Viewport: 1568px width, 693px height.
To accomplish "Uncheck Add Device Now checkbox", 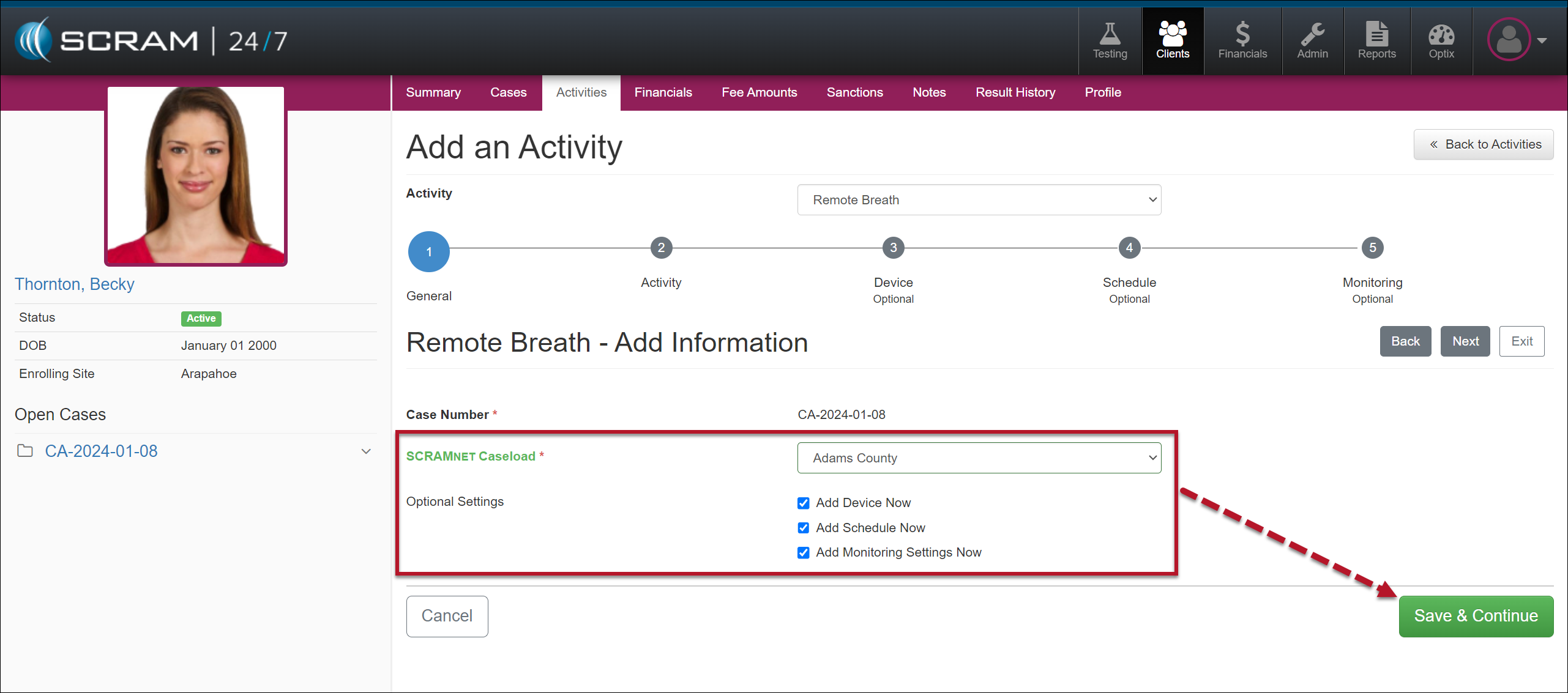I will 803,503.
